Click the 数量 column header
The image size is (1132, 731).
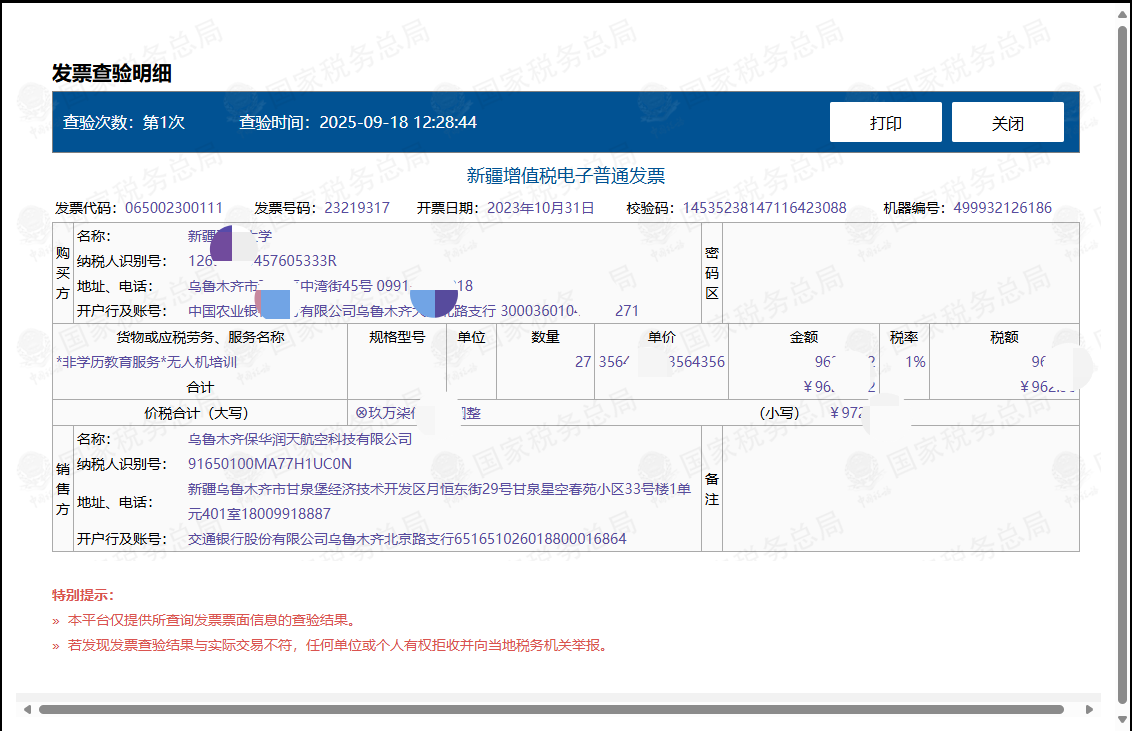[x=545, y=337]
